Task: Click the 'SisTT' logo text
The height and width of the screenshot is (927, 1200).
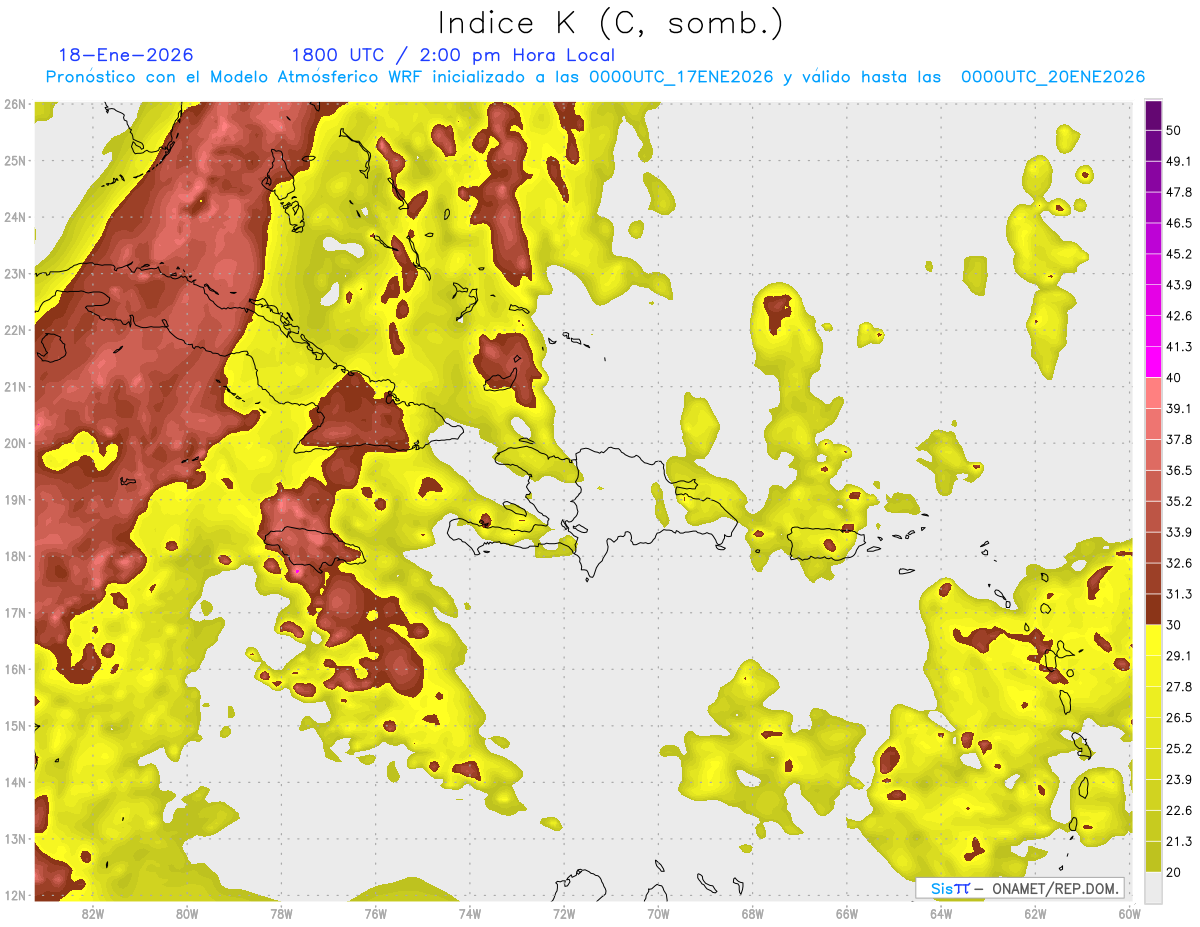Action: (x=950, y=888)
